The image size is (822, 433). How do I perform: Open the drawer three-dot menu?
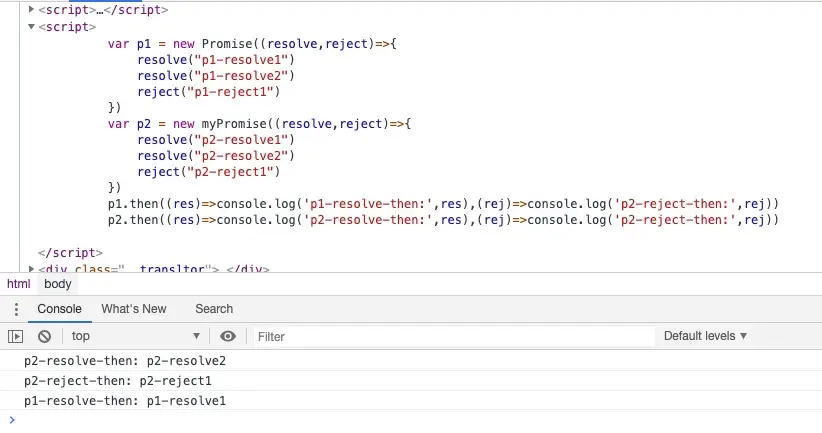(16, 309)
